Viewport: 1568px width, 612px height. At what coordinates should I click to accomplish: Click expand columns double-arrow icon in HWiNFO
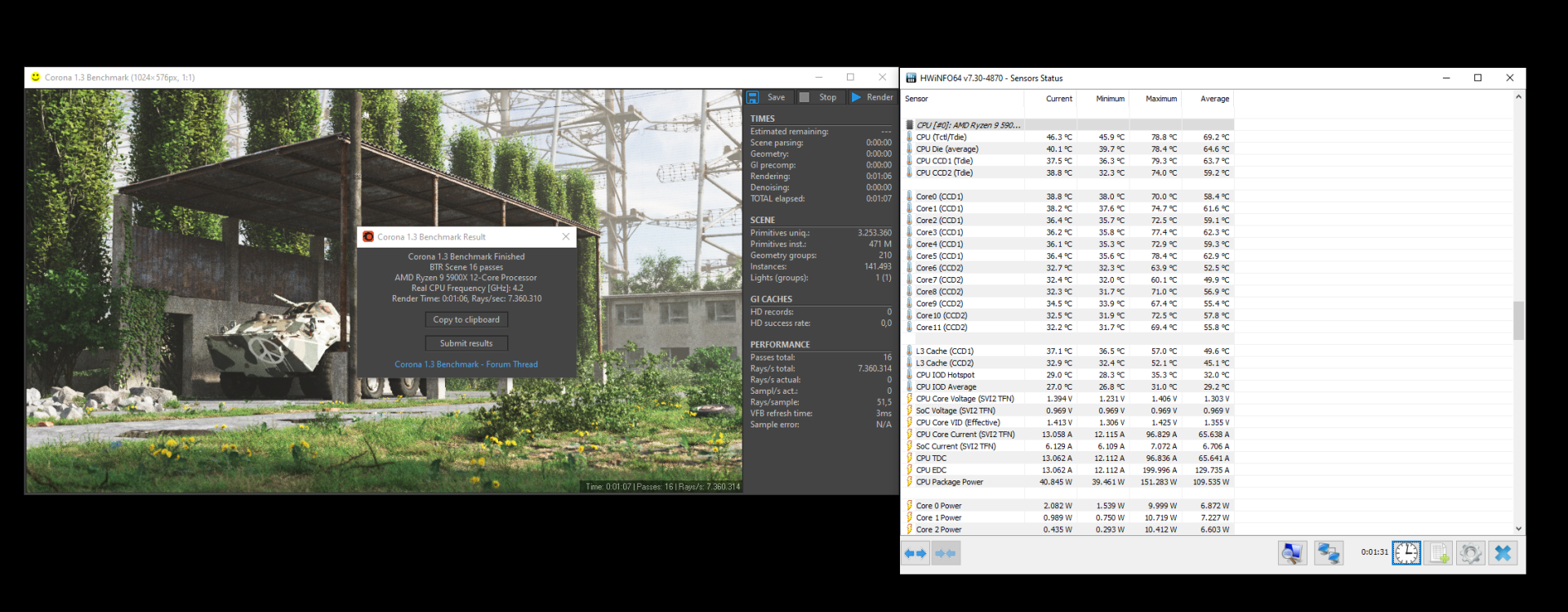(915, 553)
